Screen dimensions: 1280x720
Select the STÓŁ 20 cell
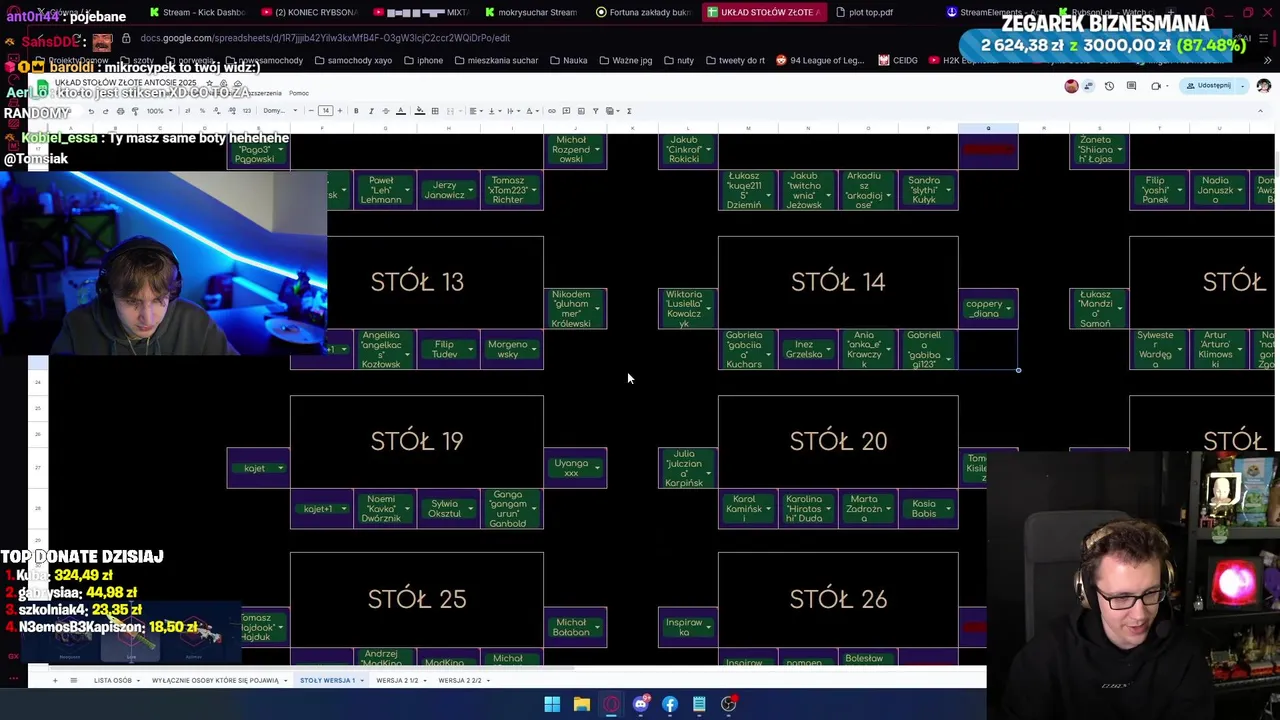pos(838,441)
